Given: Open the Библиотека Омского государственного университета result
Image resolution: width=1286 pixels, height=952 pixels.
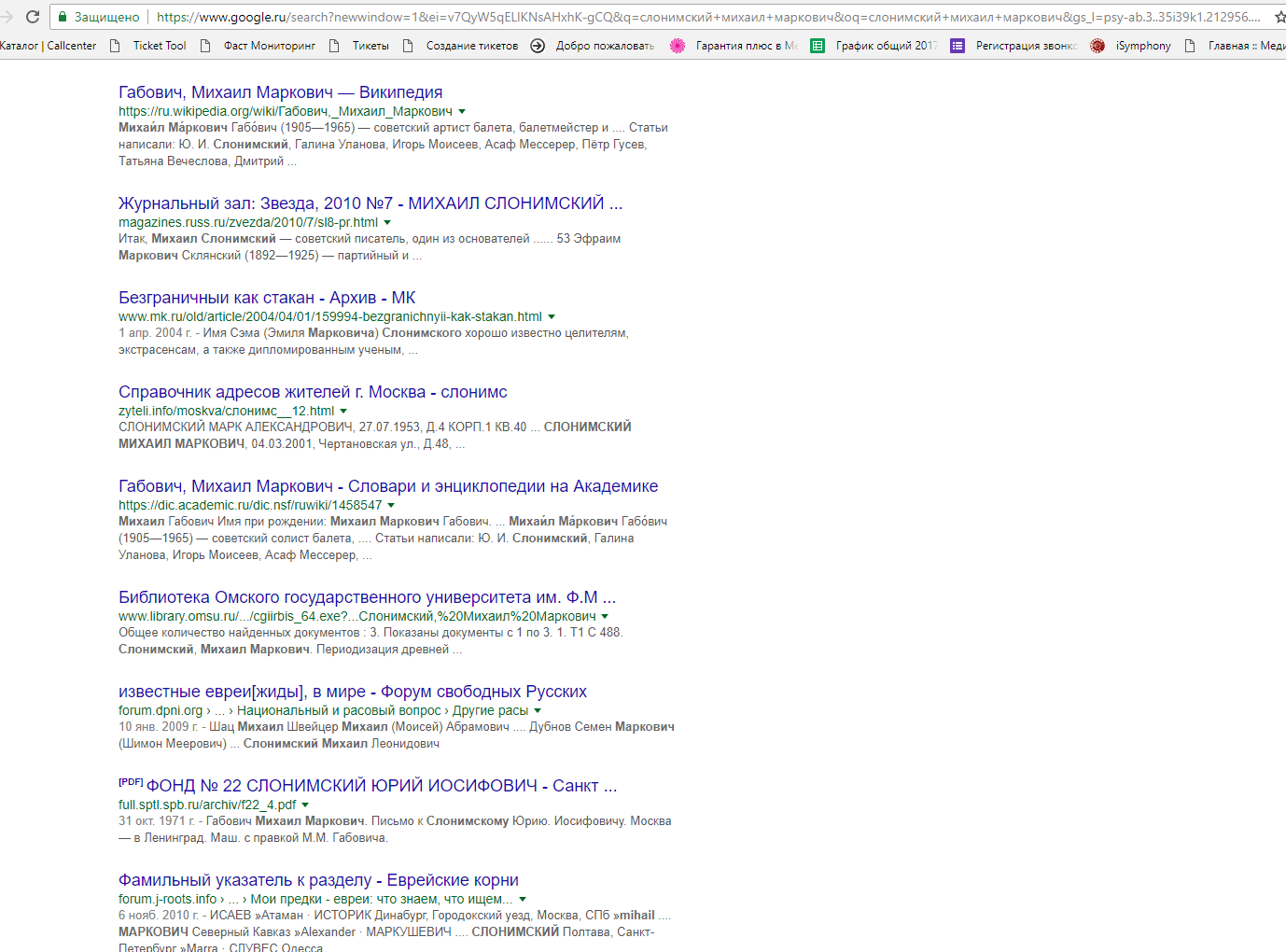Looking at the screenshot, I should pyautogui.click(x=367, y=597).
